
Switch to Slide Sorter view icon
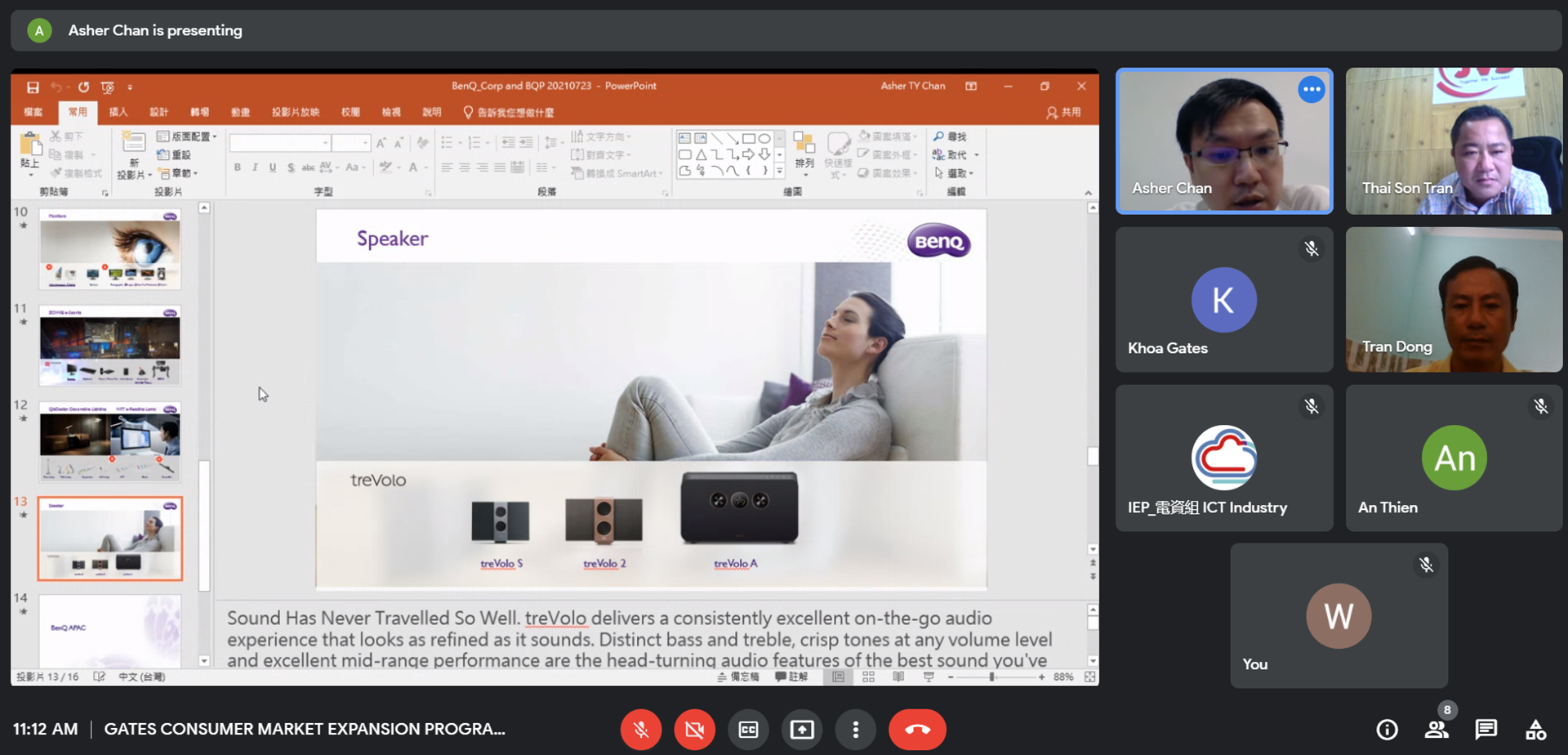pyautogui.click(x=868, y=677)
